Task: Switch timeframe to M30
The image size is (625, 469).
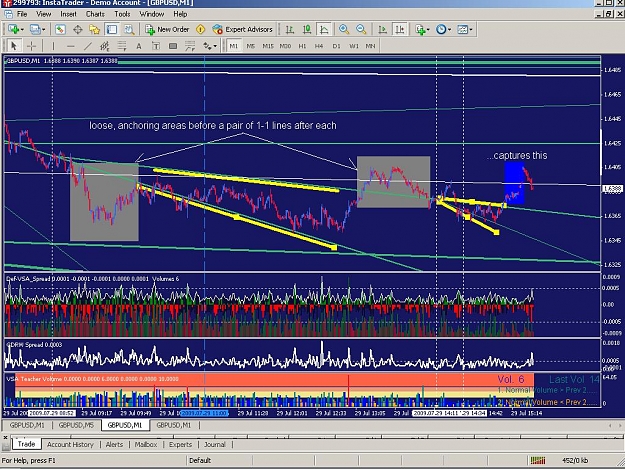Action: pos(285,46)
